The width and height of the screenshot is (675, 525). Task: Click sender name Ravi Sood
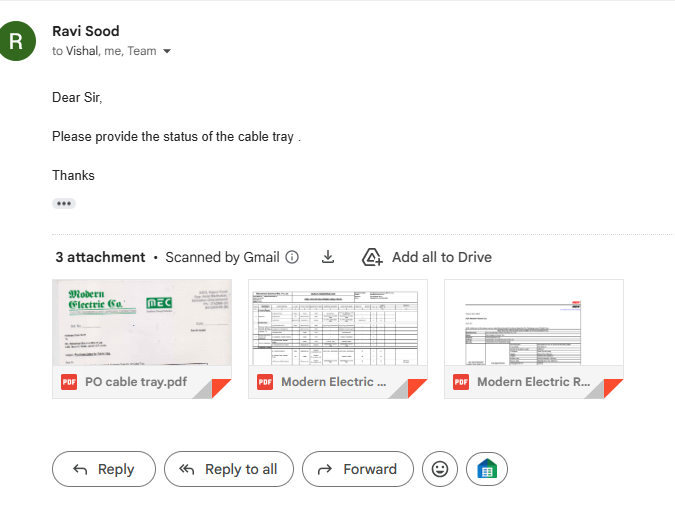tap(85, 31)
